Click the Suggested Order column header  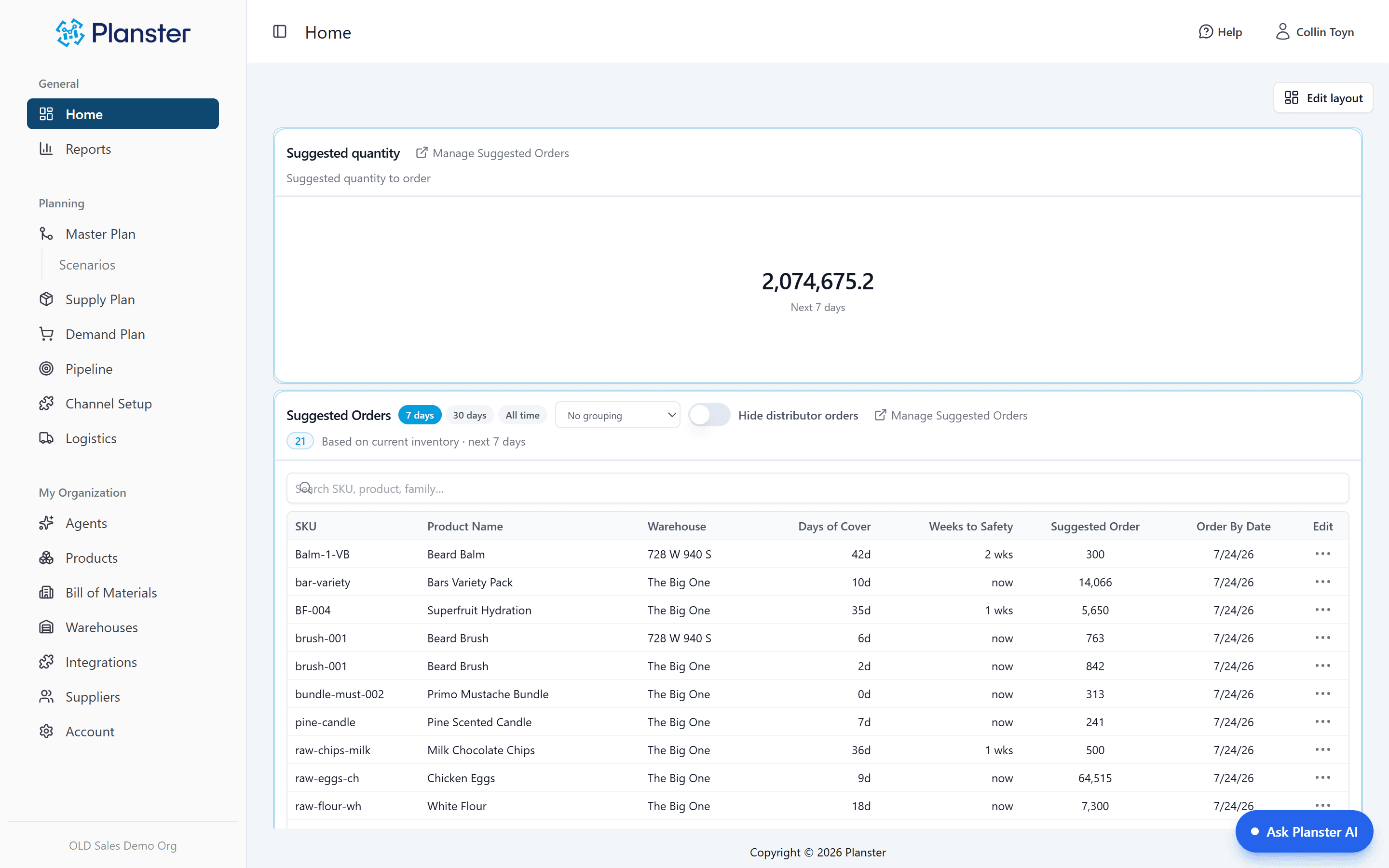[1094, 526]
